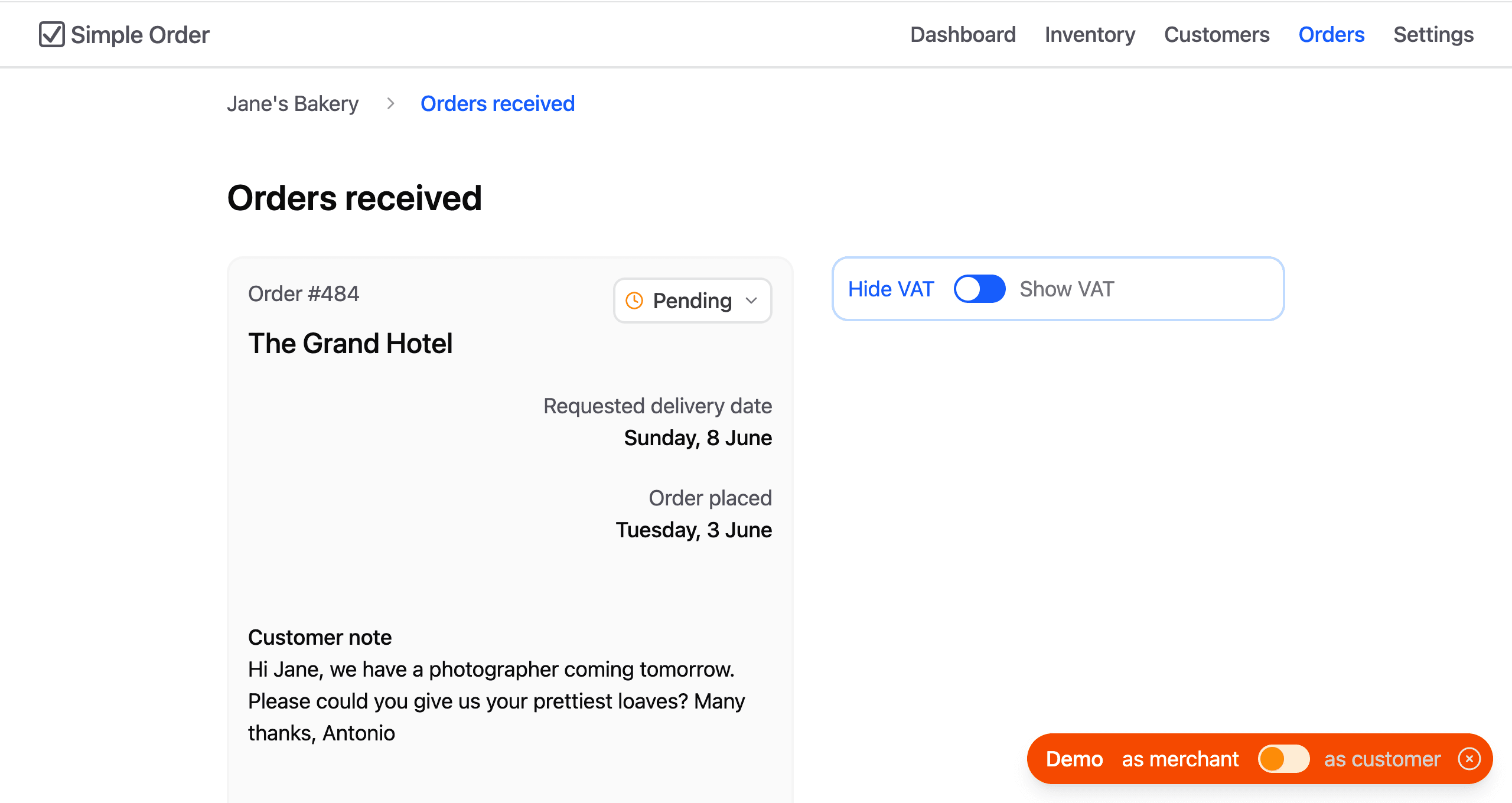
Task: Open the Dashboard page
Action: (963, 34)
